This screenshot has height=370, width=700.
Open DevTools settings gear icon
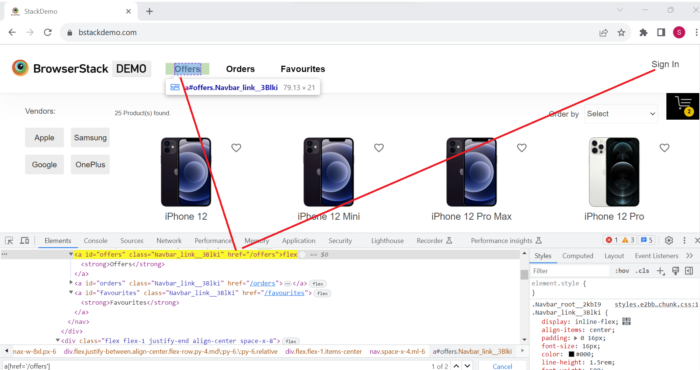click(669, 240)
